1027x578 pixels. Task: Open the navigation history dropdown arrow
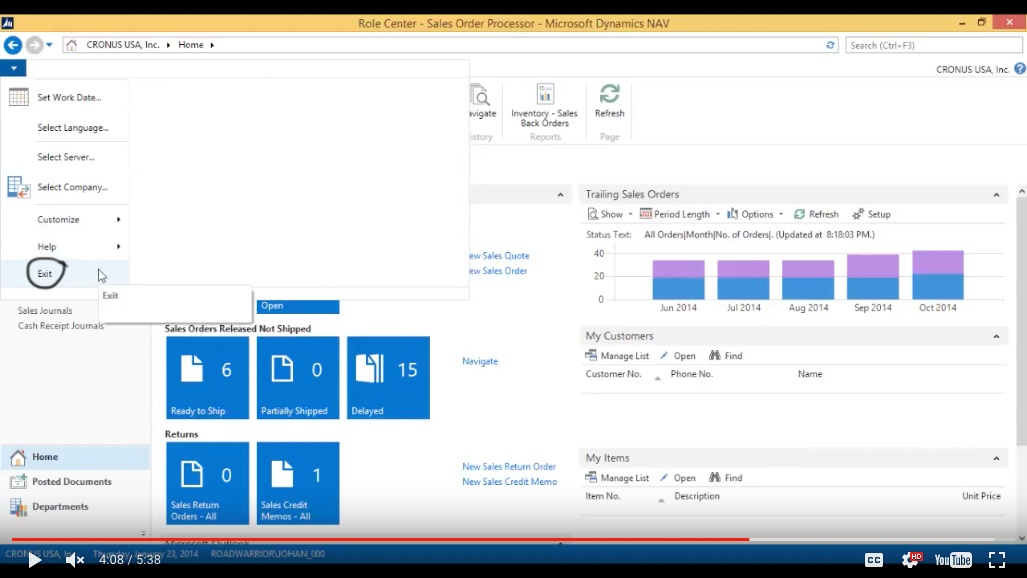[49, 45]
